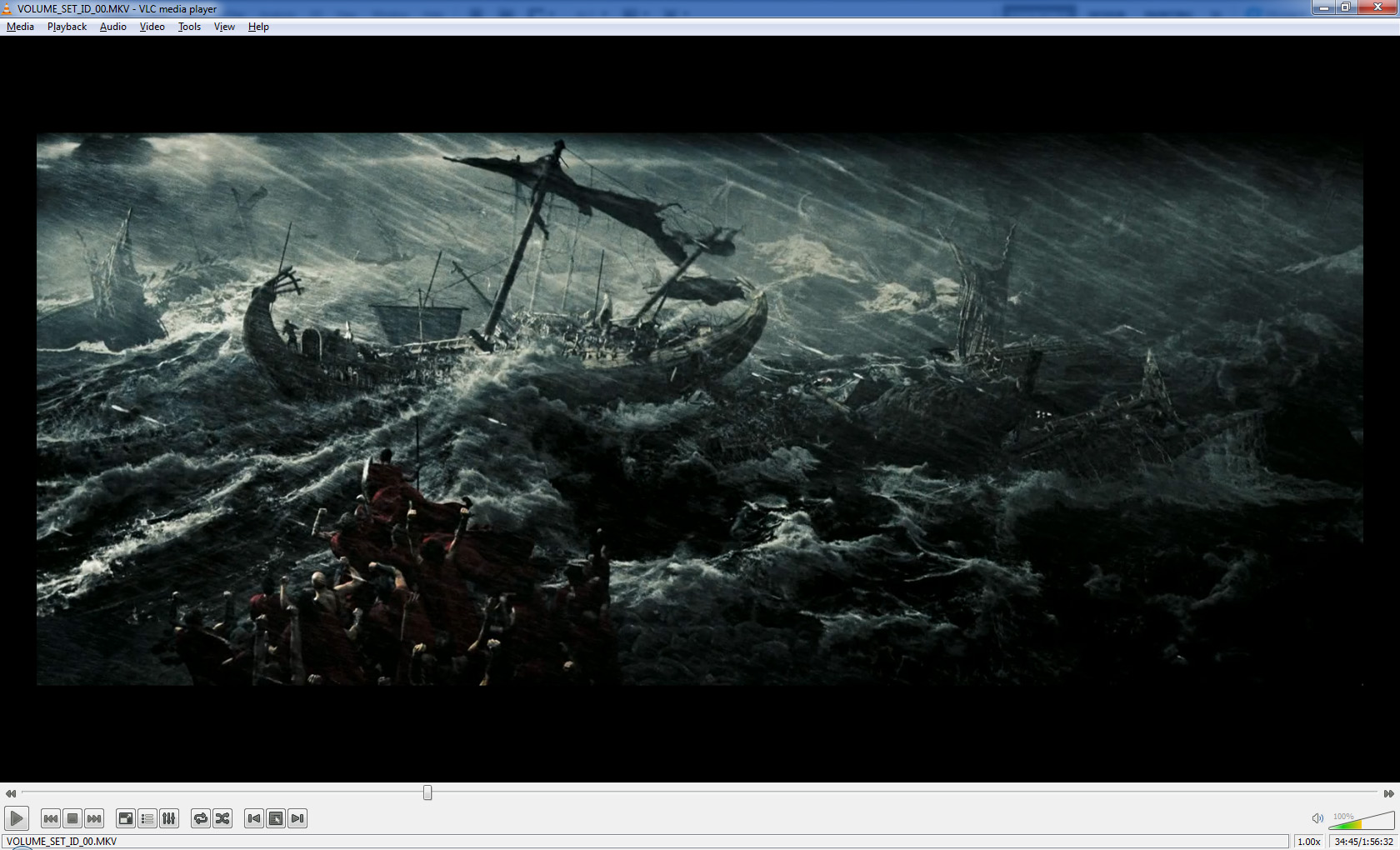Open the Help menu

coord(258,27)
